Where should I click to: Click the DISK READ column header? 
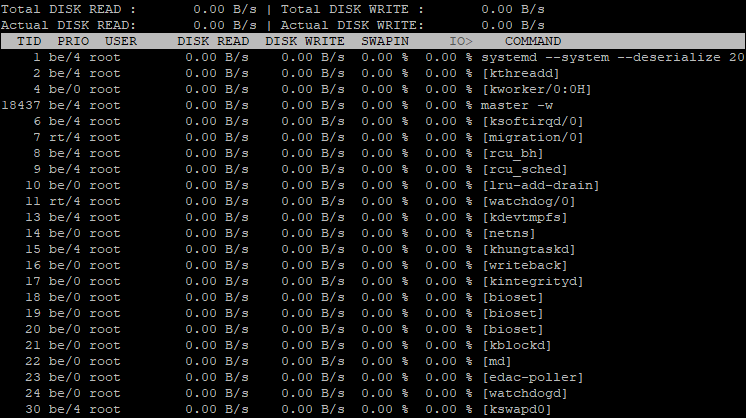213,41
